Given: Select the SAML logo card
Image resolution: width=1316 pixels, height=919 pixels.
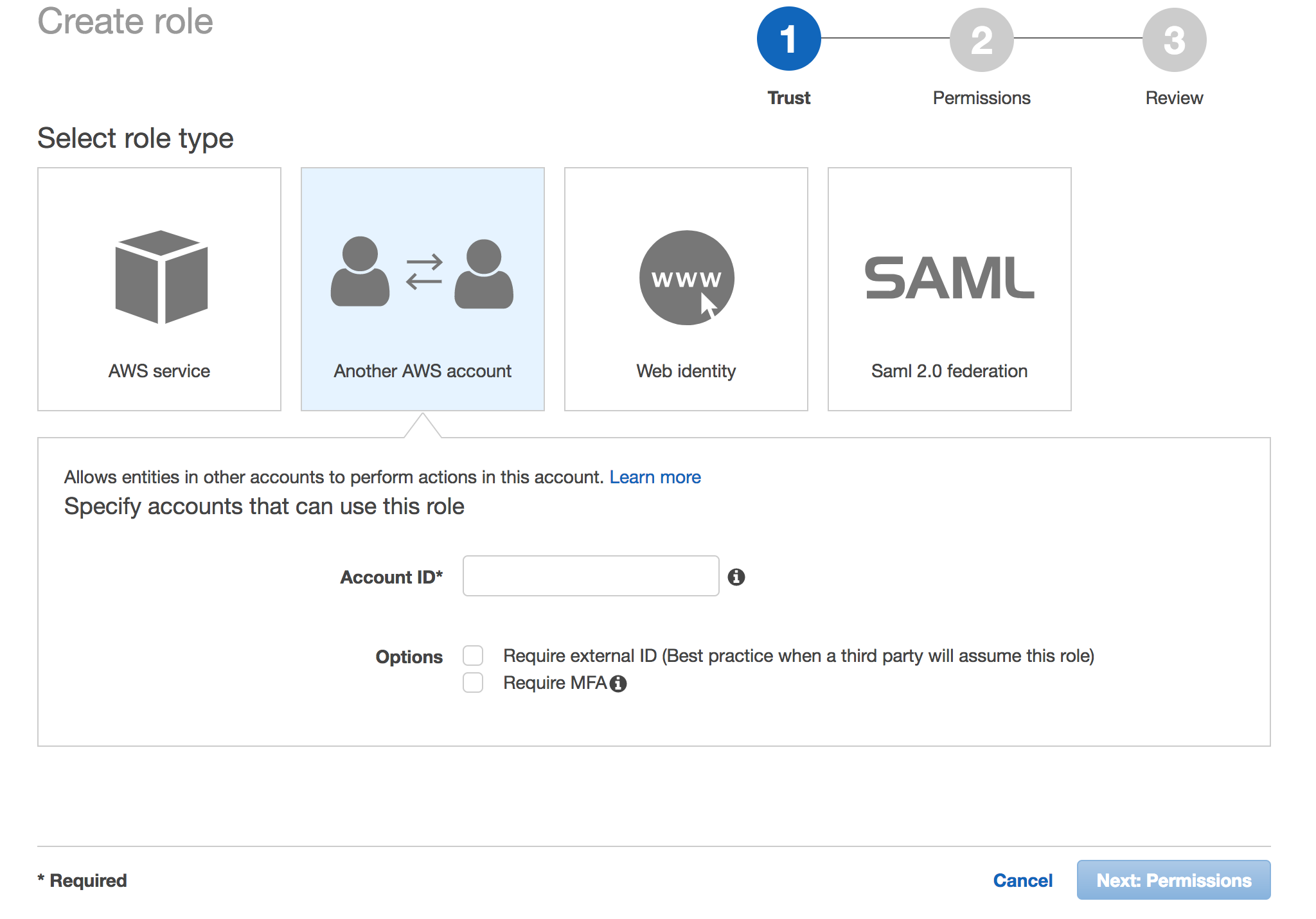Looking at the screenshot, I should click(950, 289).
